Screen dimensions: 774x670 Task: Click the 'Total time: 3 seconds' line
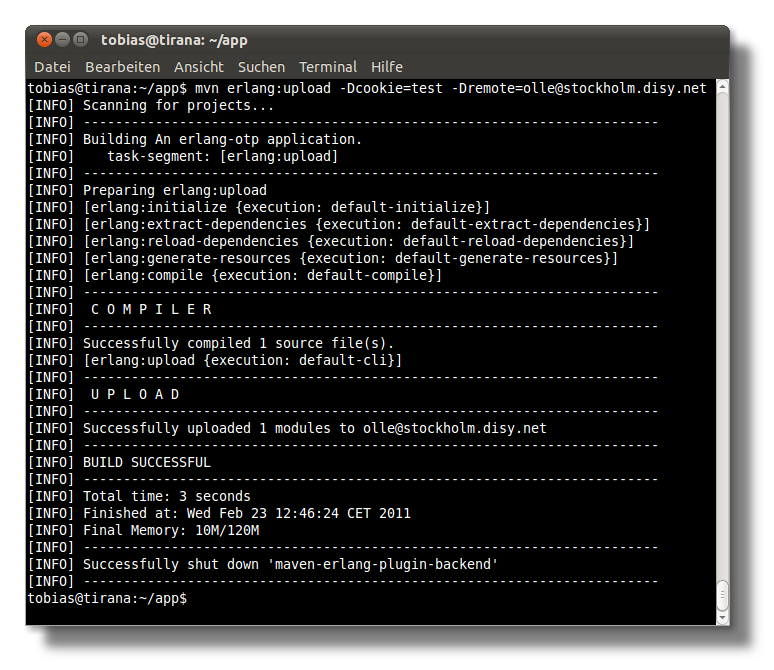pyautogui.click(x=167, y=496)
